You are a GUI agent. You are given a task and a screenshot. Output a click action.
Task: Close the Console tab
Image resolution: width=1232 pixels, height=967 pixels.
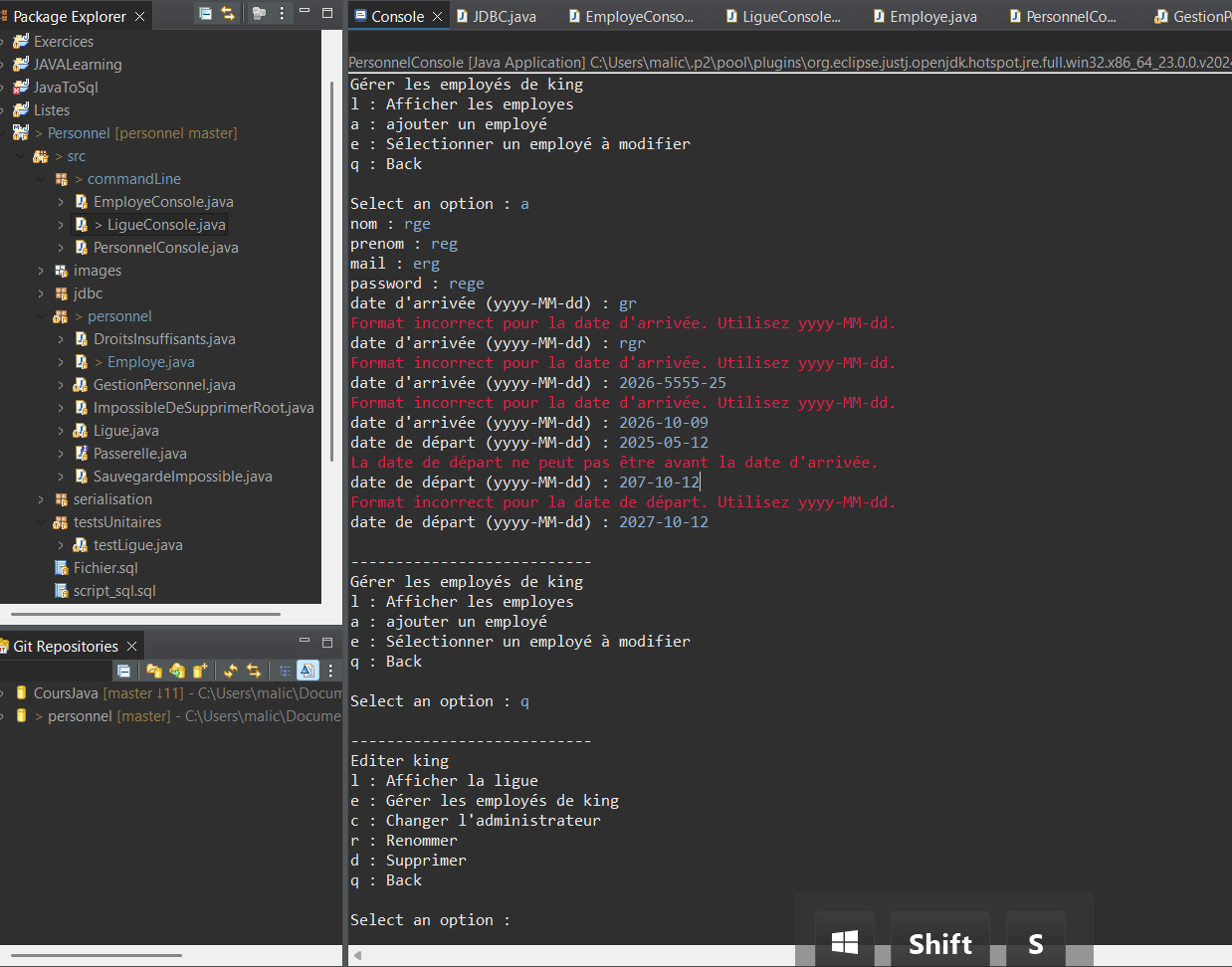[437, 17]
